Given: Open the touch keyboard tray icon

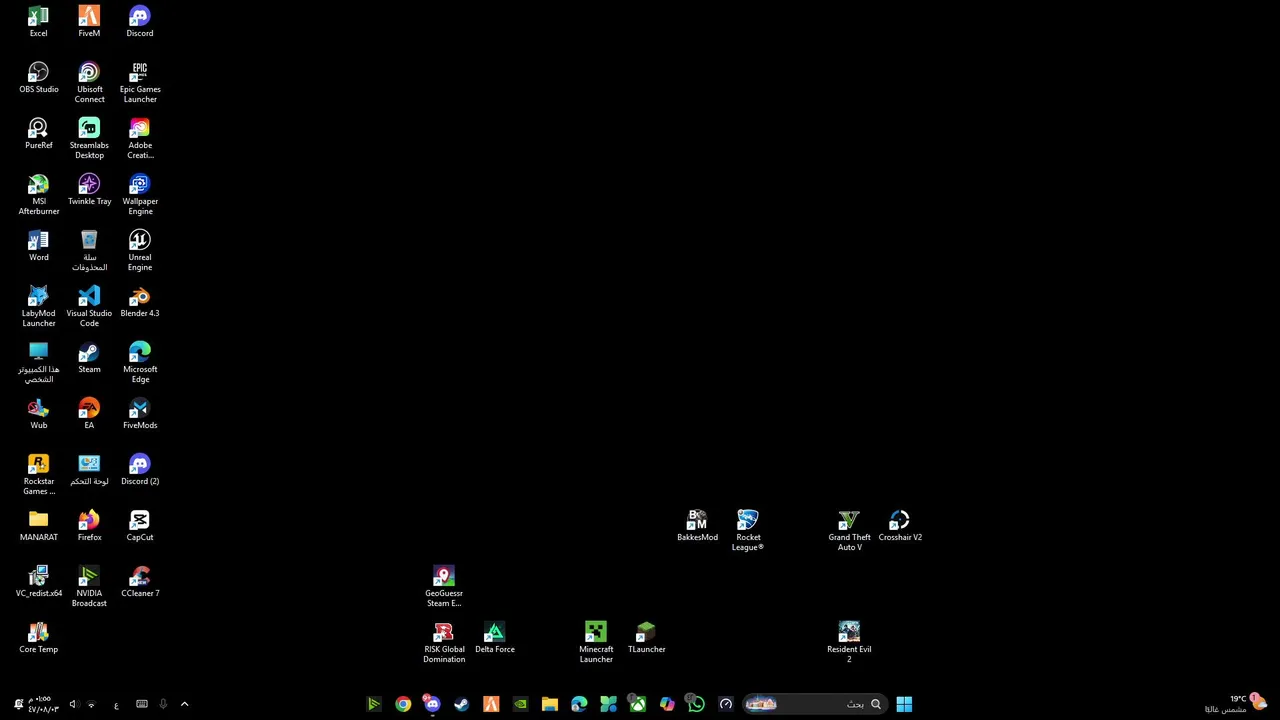Looking at the screenshot, I should tap(142, 704).
